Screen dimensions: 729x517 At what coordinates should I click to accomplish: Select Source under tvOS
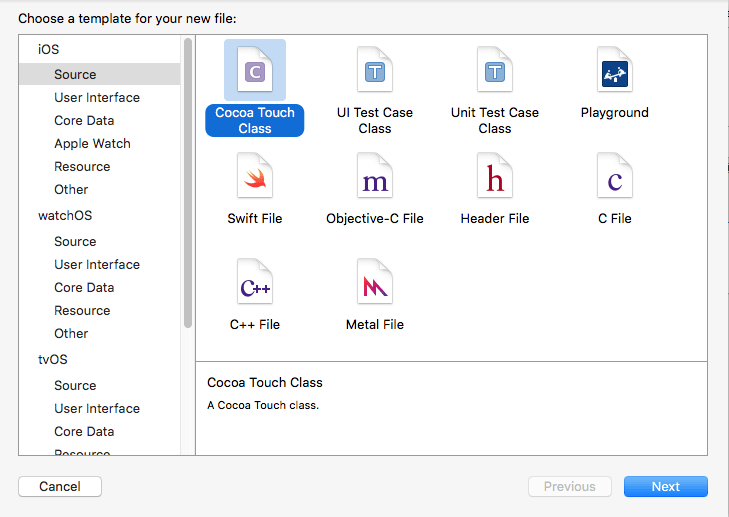pyautogui.click(x=75, y=385)
